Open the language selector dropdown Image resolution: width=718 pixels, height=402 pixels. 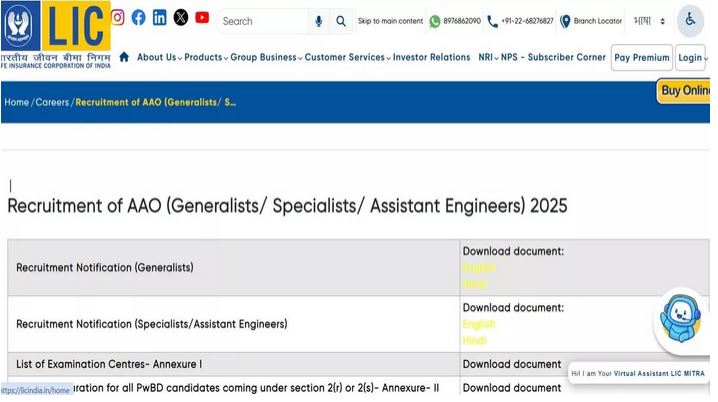[649, 21]
